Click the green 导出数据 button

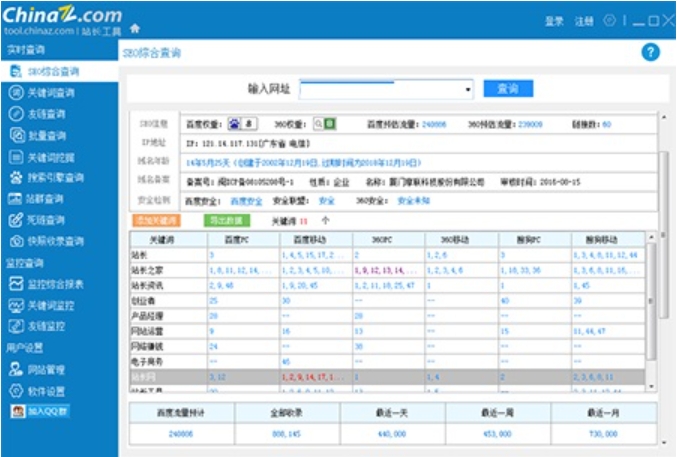point(227,221)
